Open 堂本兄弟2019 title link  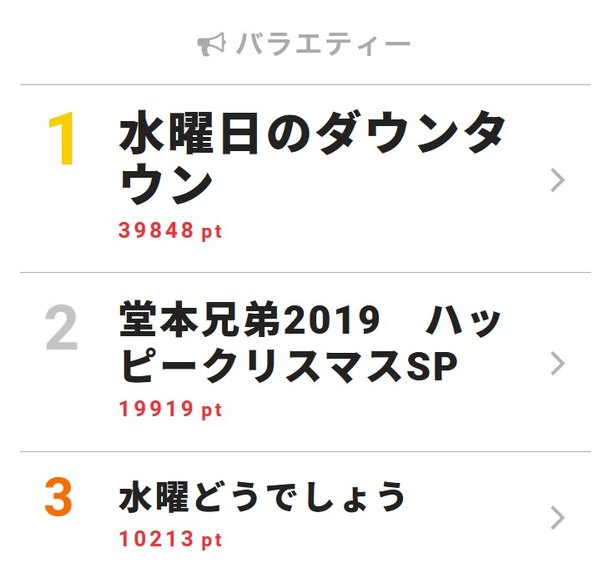click(250, 321)
